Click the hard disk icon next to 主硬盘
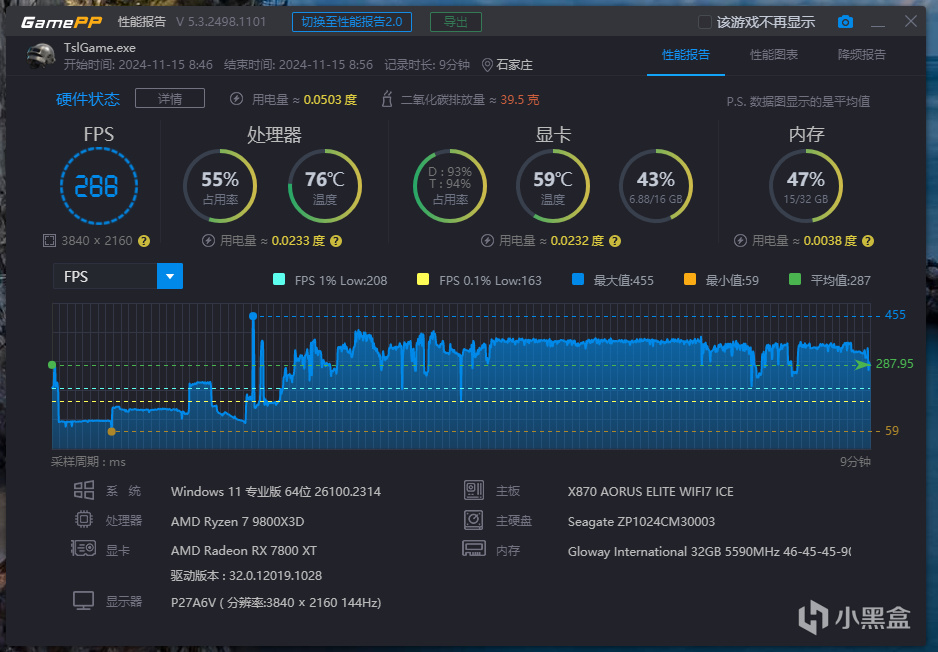Image resolution: width=938 pixels, height=652 pixels. [474, 520]
